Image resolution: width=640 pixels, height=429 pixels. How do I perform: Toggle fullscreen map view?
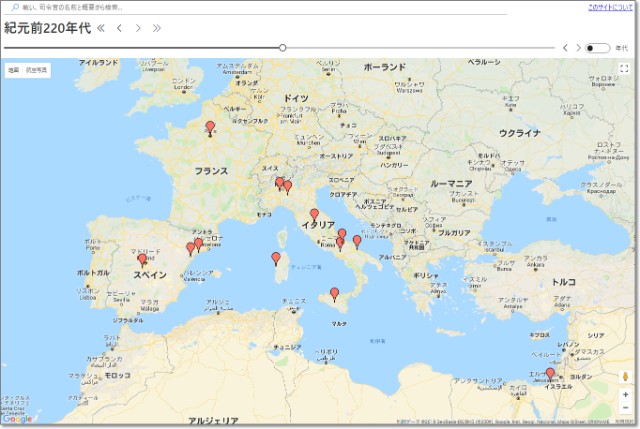(624, 69)
